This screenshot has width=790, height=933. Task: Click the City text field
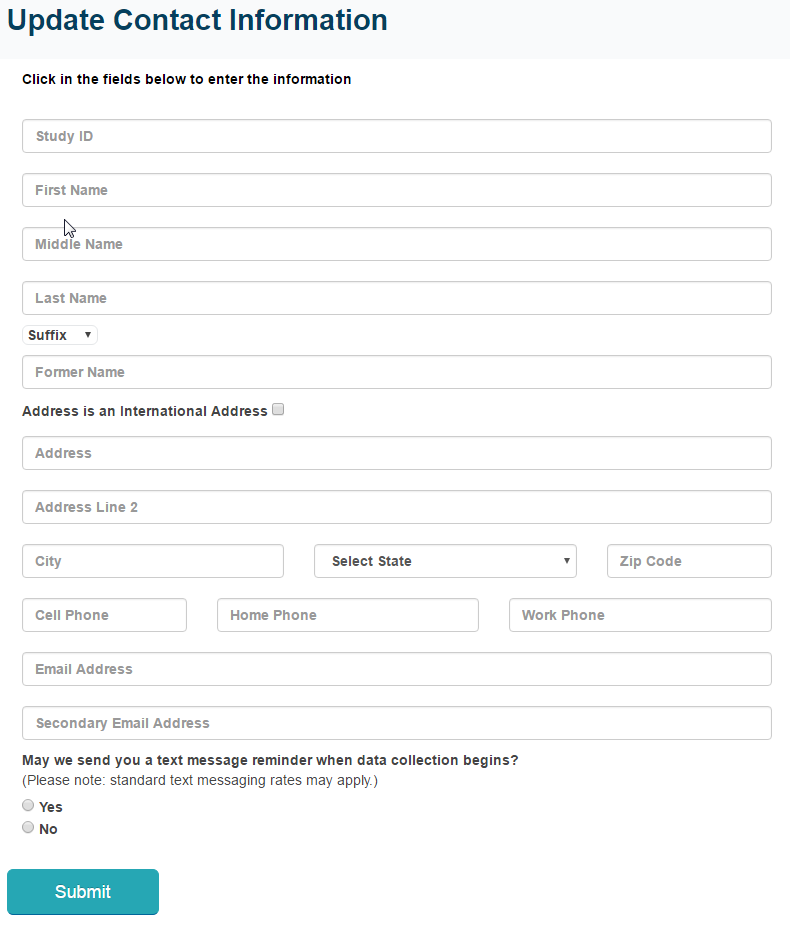(153, 561)
